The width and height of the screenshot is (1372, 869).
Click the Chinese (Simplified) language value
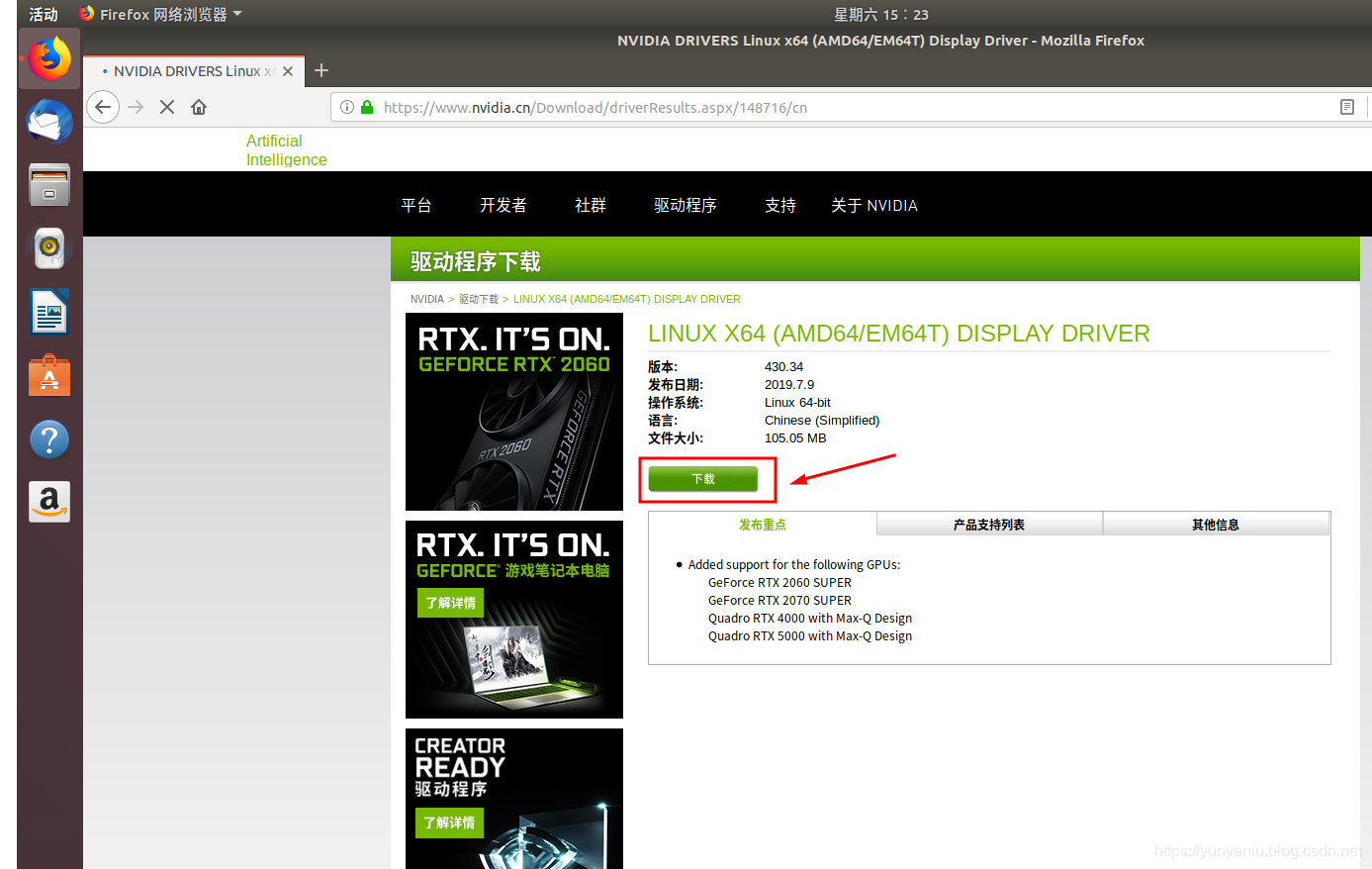point(822,421)
